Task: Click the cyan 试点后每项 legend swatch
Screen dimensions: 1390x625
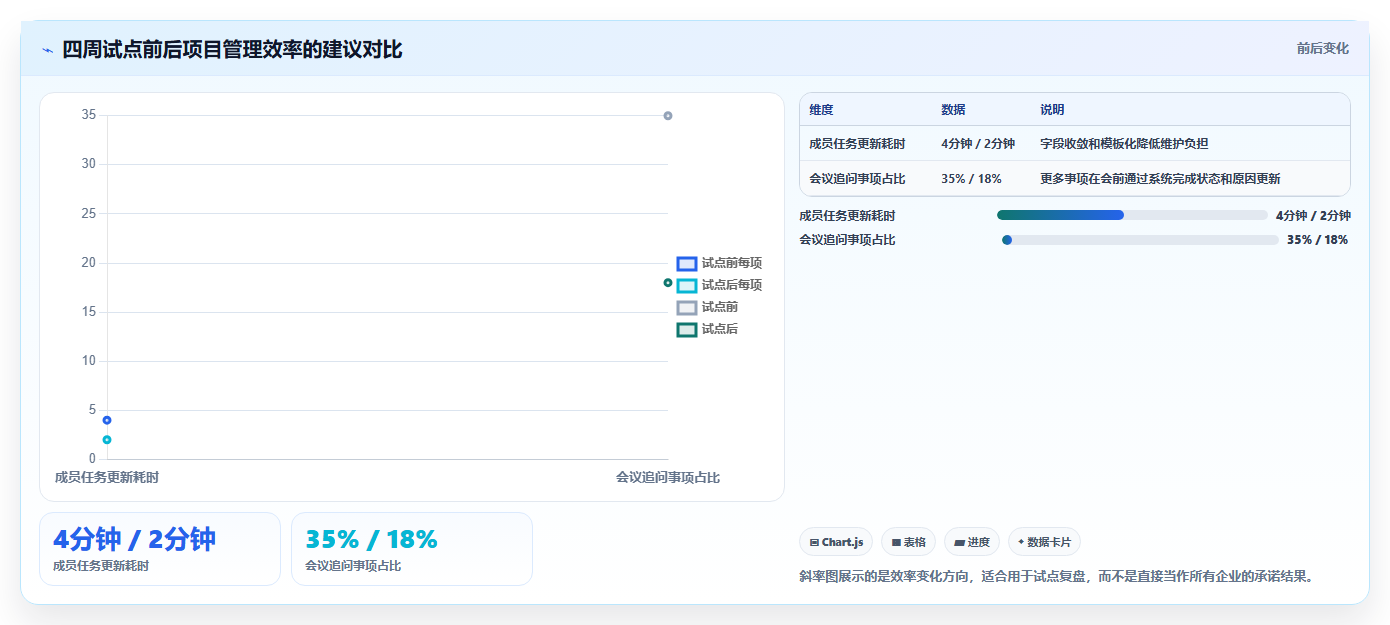Action: (686, 286)
